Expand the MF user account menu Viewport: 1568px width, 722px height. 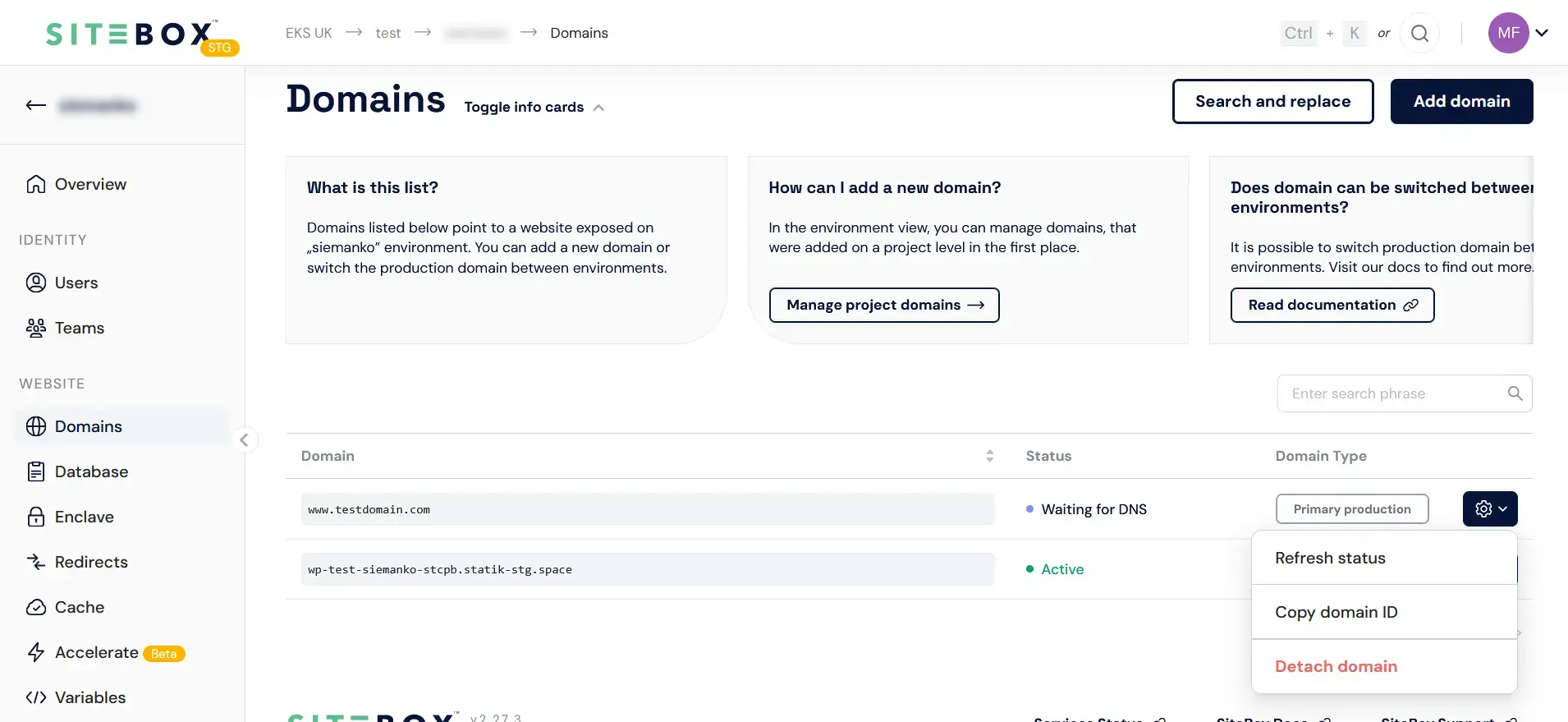pos(1519,33)
